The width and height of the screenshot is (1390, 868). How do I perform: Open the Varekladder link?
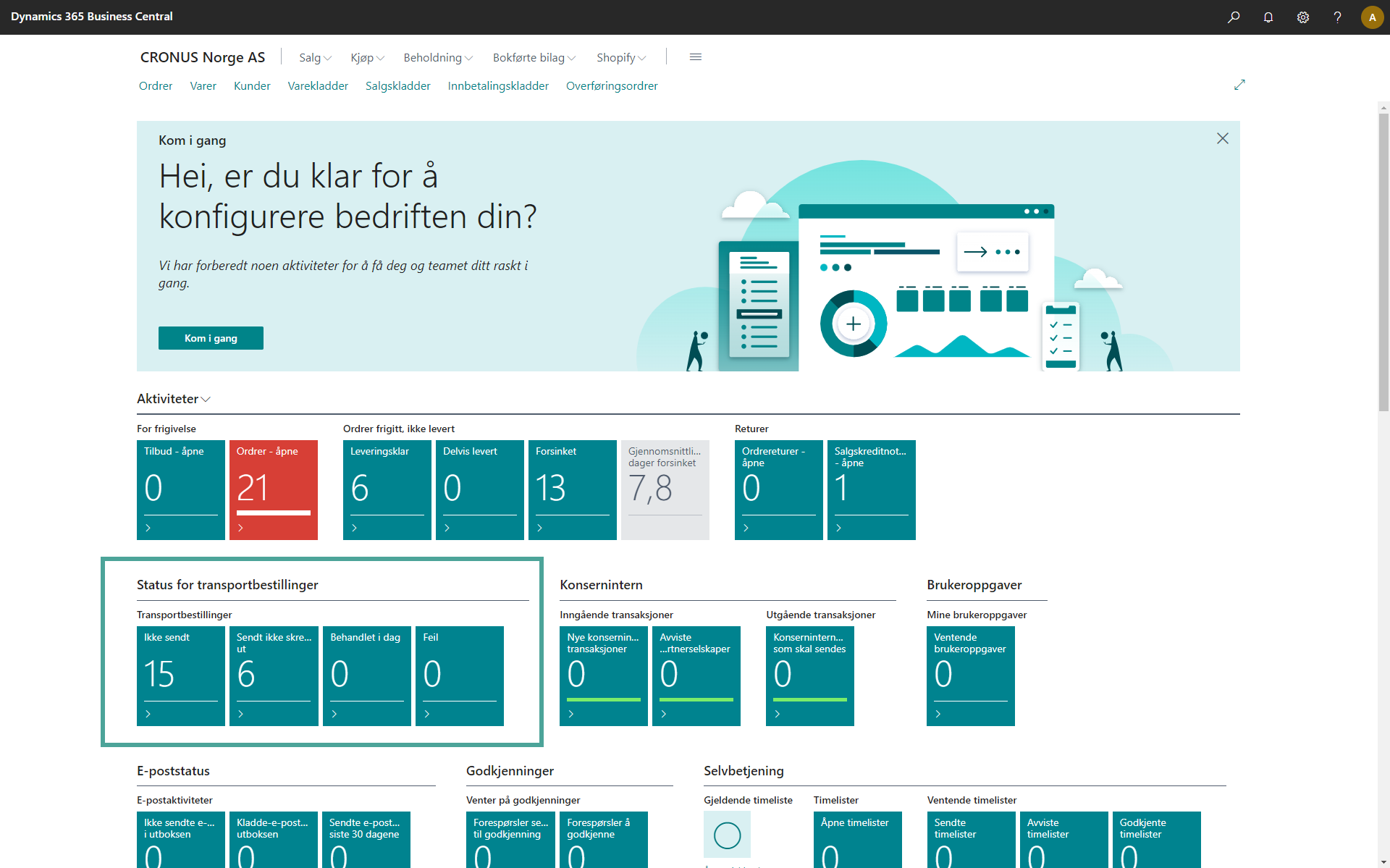[318, 86]
